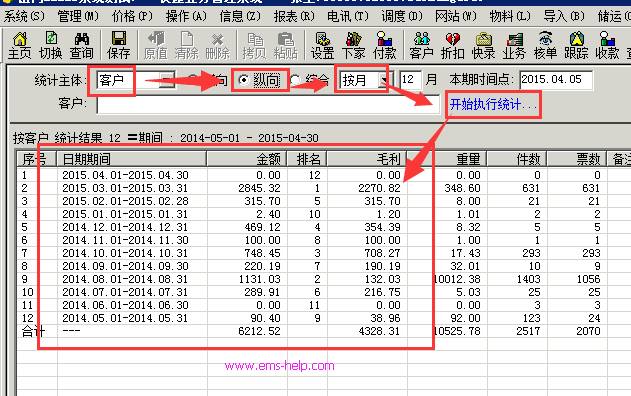631x396 pixels.
Task: Open the 查询 binoculars search tool
Action: click(x=82, y=45)
